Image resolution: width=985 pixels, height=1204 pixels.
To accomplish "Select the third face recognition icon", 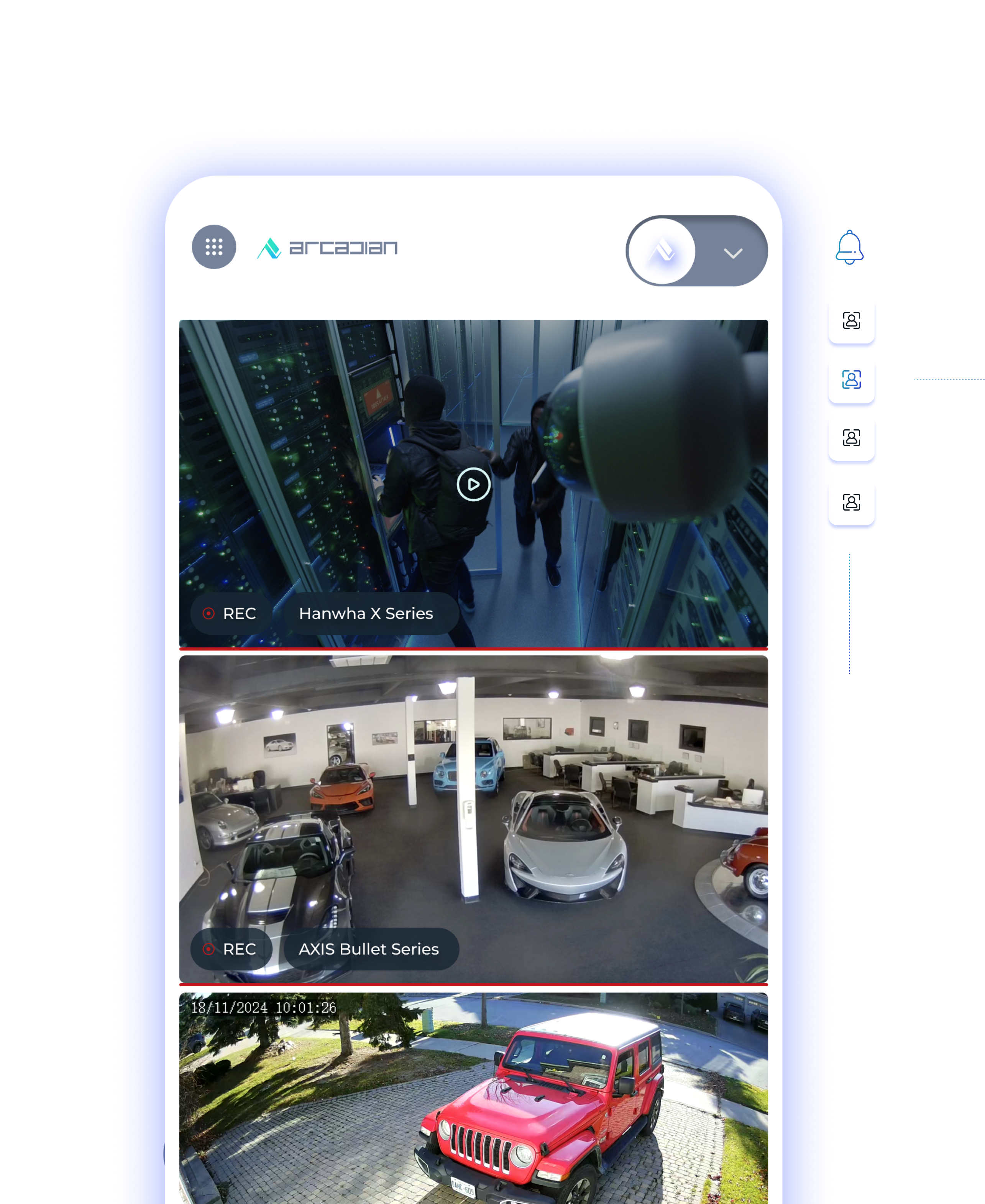I will tap(851, 438).
